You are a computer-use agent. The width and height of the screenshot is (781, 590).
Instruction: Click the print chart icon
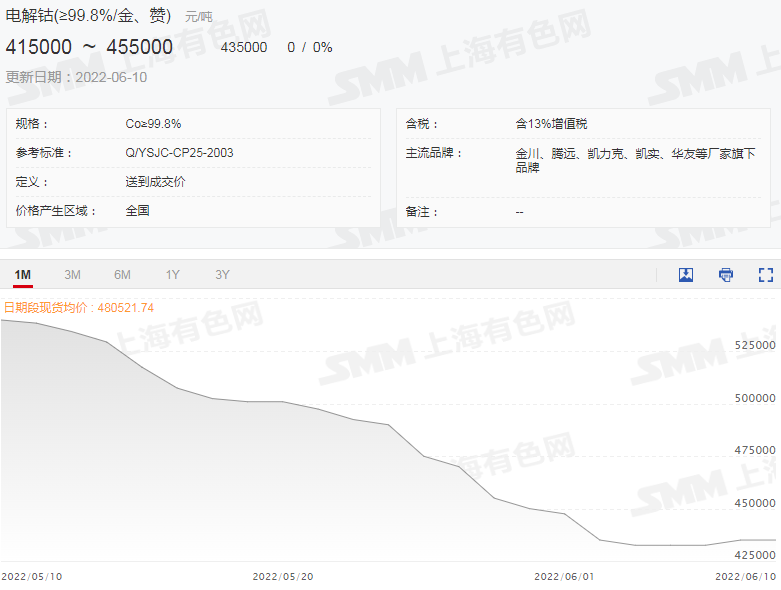[726, 275]
